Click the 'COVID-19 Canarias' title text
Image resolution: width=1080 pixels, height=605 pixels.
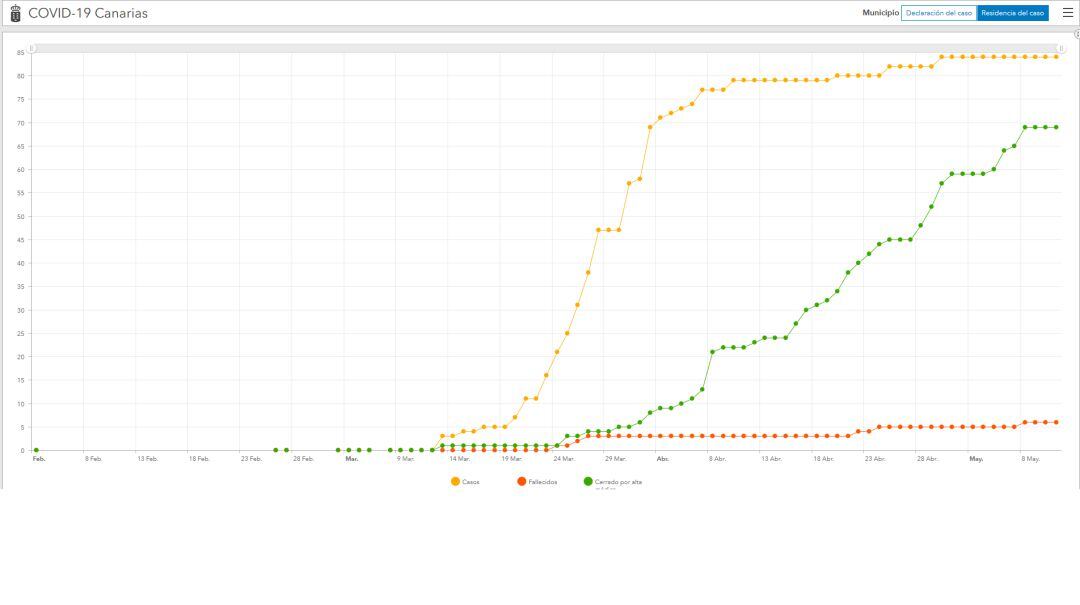(88, 13)
